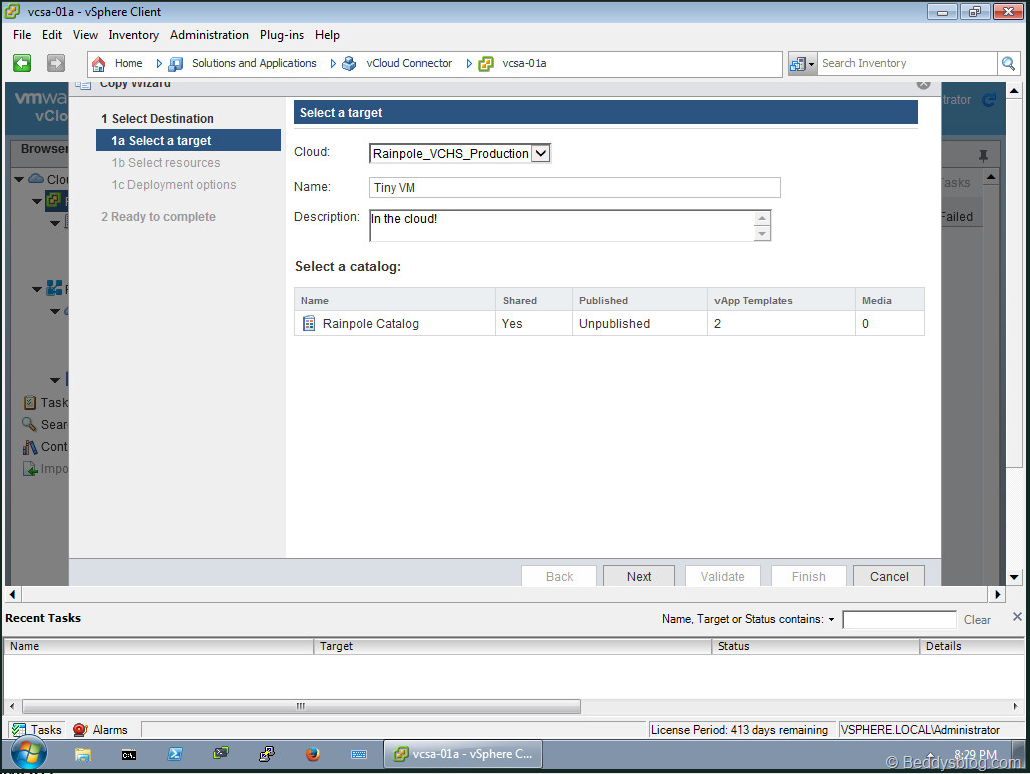Open on-screen keyboard taskbar icon
This screenshot has height=774, width=1030.
coord(359,754)
